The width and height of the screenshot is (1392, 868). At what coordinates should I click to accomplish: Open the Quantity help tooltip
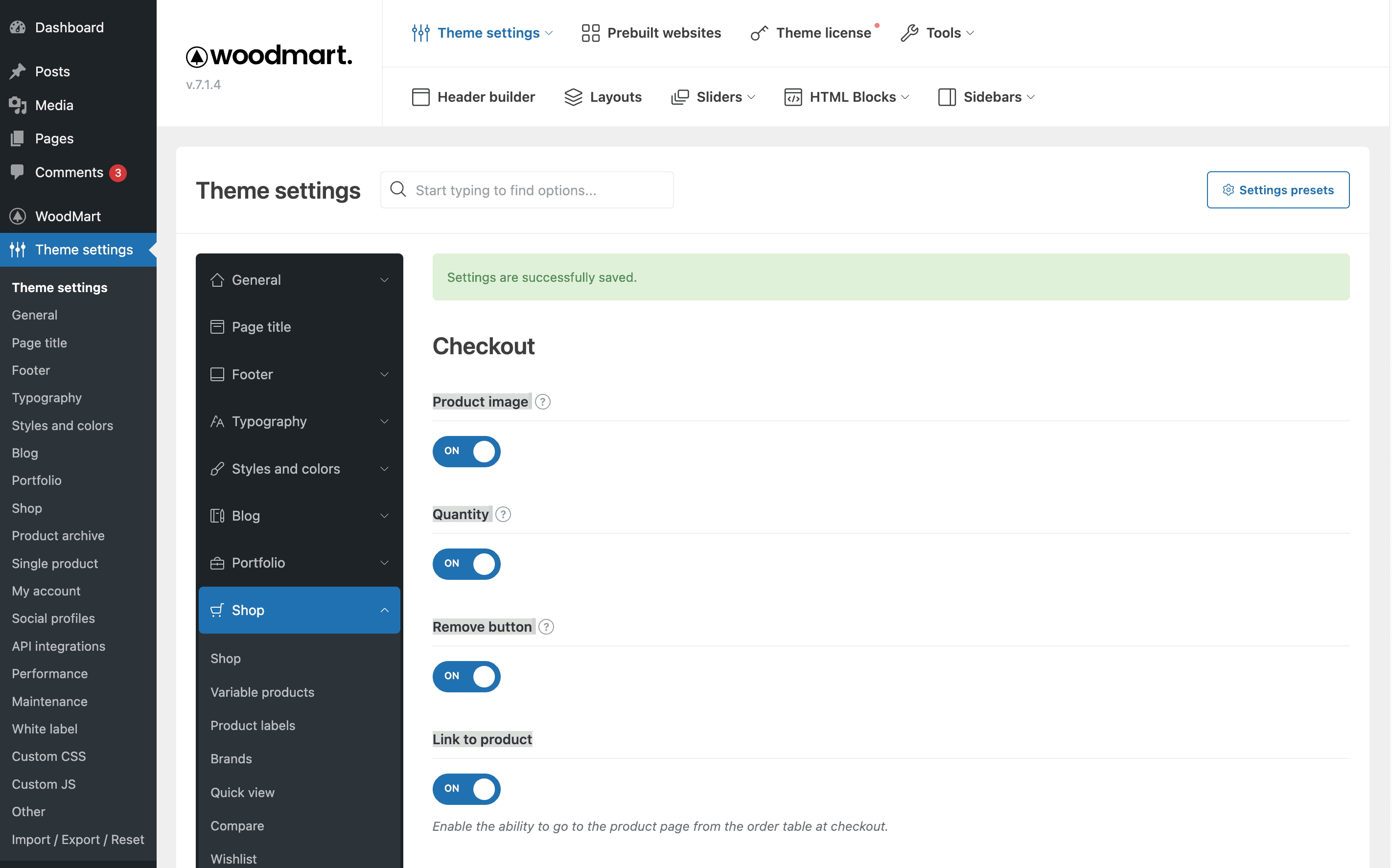[503, 514]
